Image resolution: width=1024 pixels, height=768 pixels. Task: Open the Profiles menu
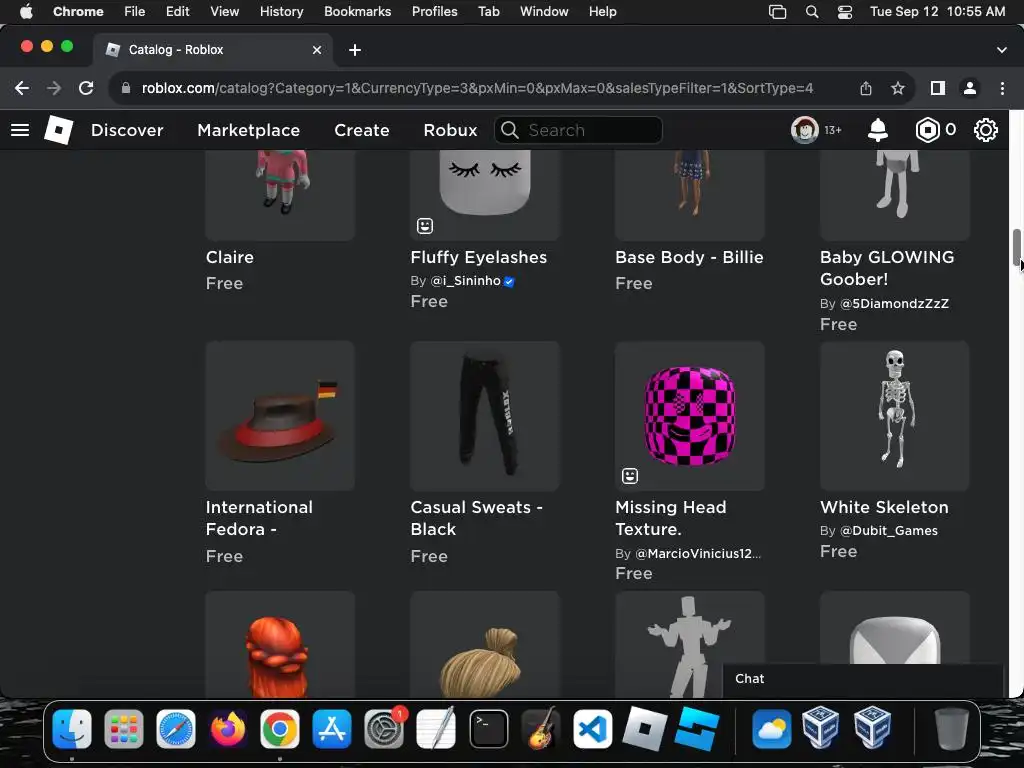(434, 12)
